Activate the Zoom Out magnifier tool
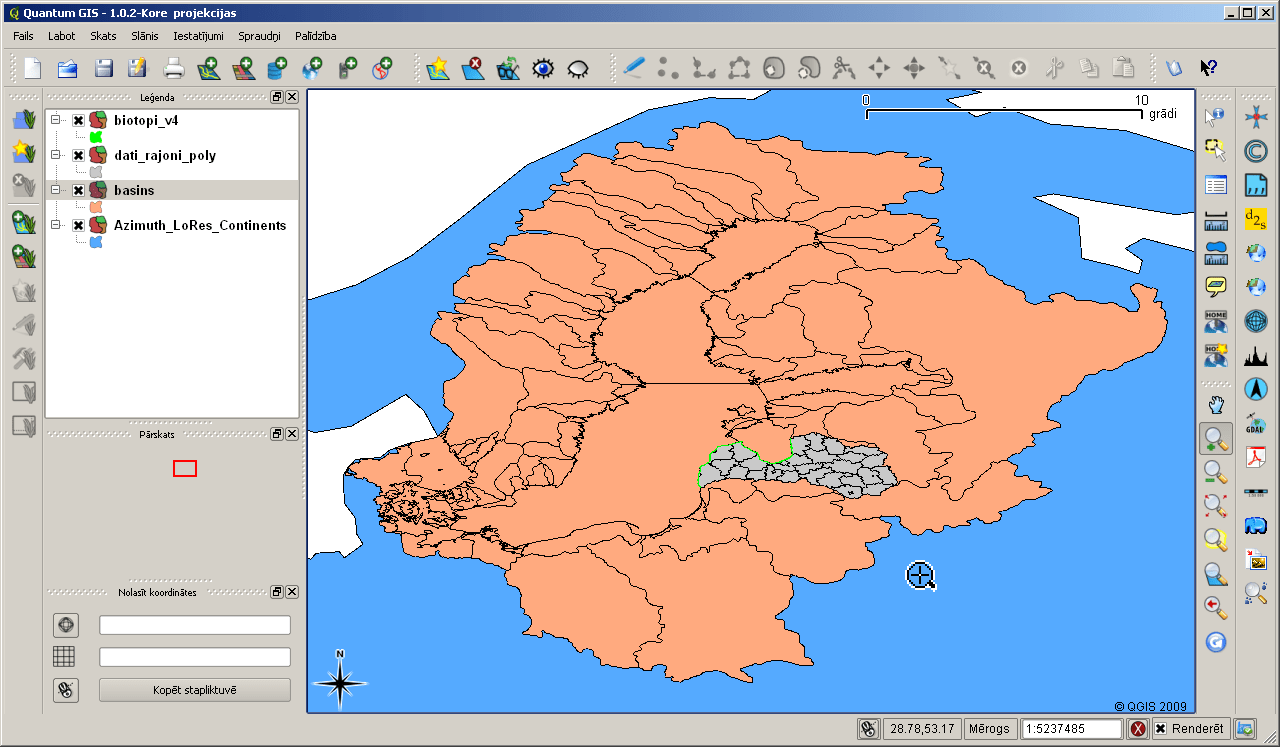The height and width of the screenshot is (747, 1280). tap(1216, 472)
